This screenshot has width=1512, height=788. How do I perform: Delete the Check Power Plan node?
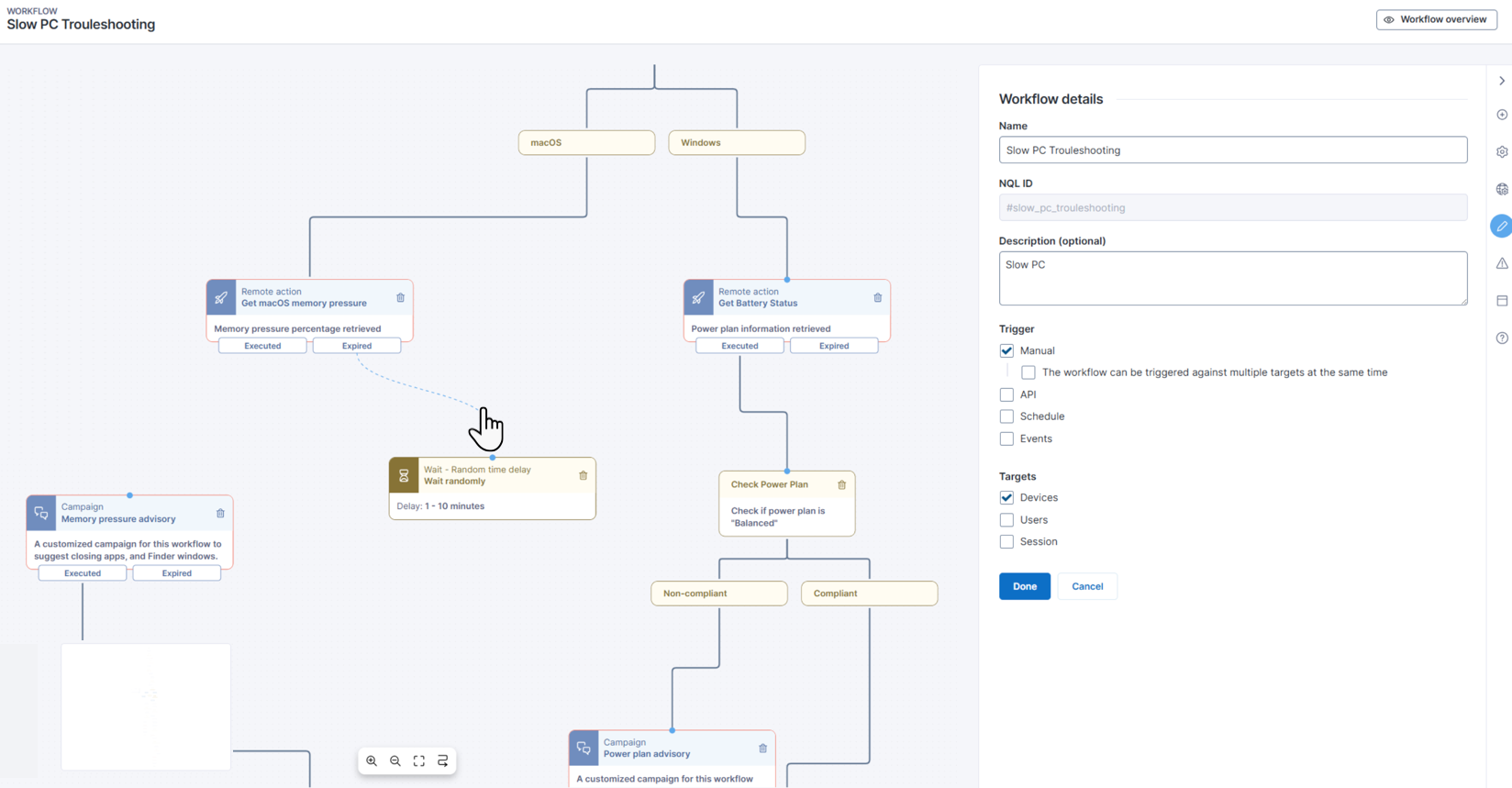tap(842, 484)
